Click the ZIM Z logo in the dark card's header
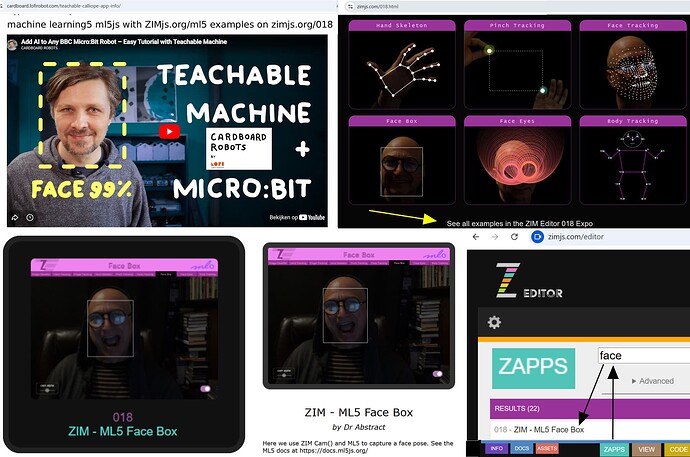Viewport: 690px width, 457px height. click(x=46, y=265)
